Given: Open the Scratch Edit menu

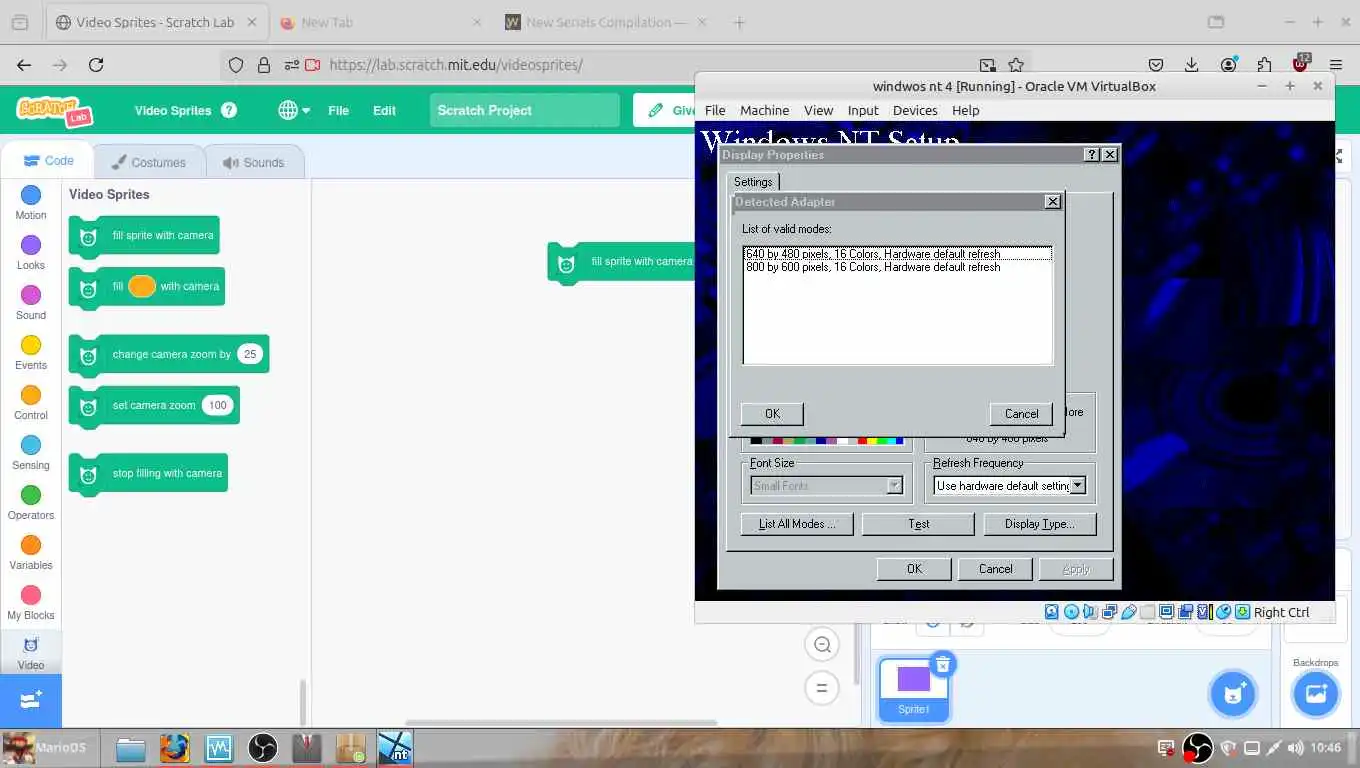Looking at the screenshot, I should (384, 110).
